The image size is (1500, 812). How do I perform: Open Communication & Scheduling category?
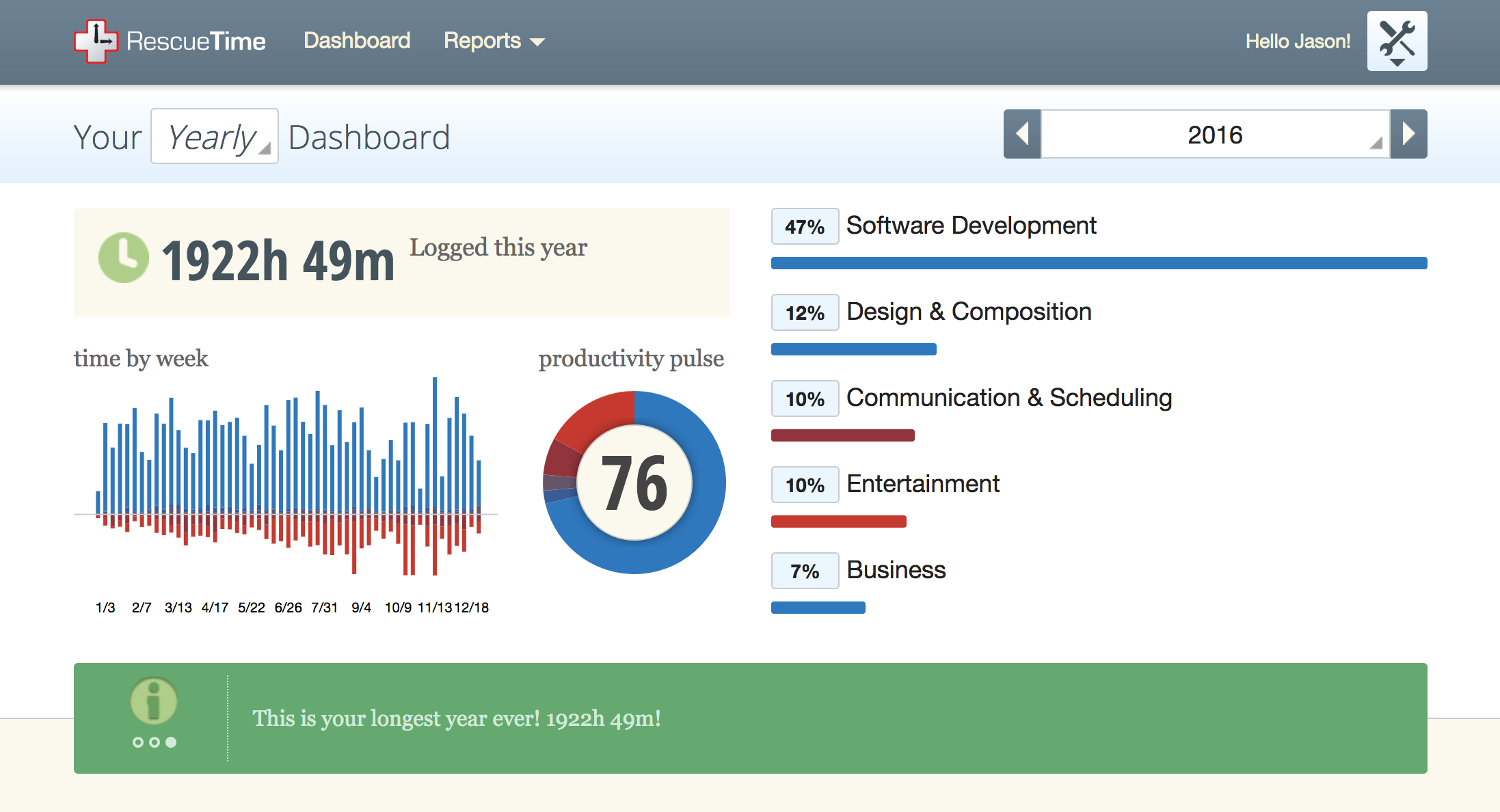[x=1009, y=398]
